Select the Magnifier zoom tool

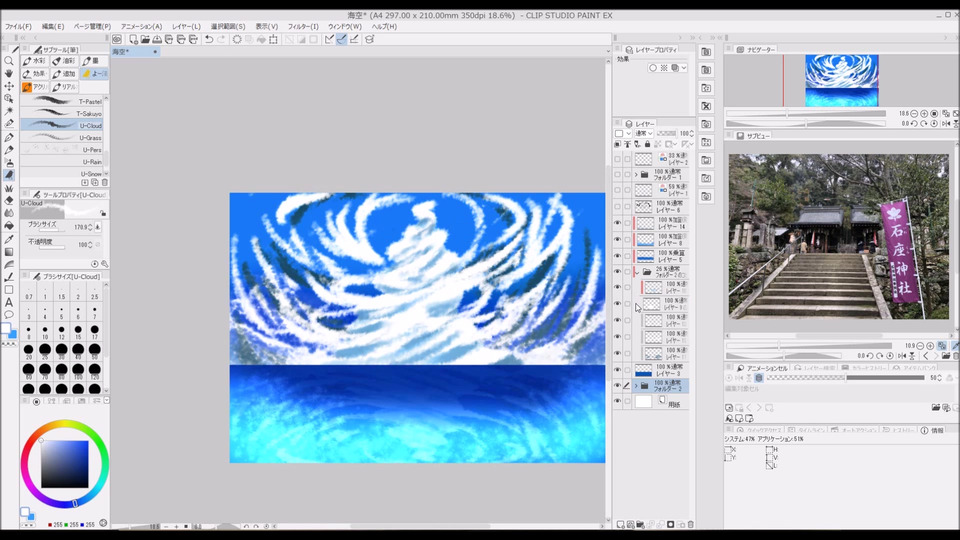pos(9,61)
